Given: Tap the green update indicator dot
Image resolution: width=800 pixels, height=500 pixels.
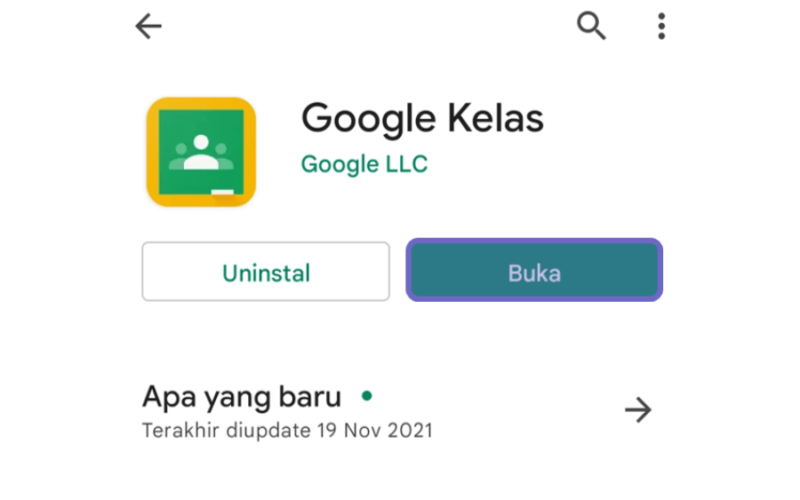Looking at the screenshot, I should point(366,395).
